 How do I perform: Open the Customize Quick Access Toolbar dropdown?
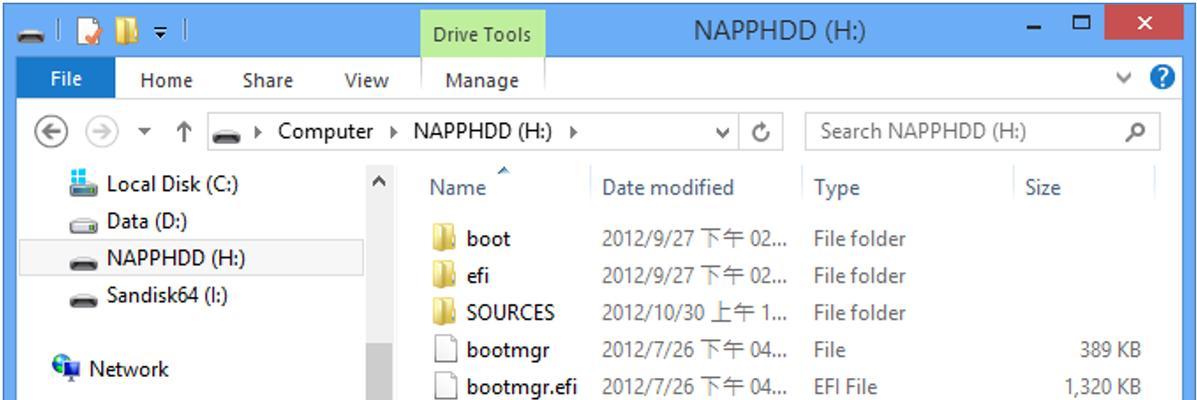pos(160,33)
